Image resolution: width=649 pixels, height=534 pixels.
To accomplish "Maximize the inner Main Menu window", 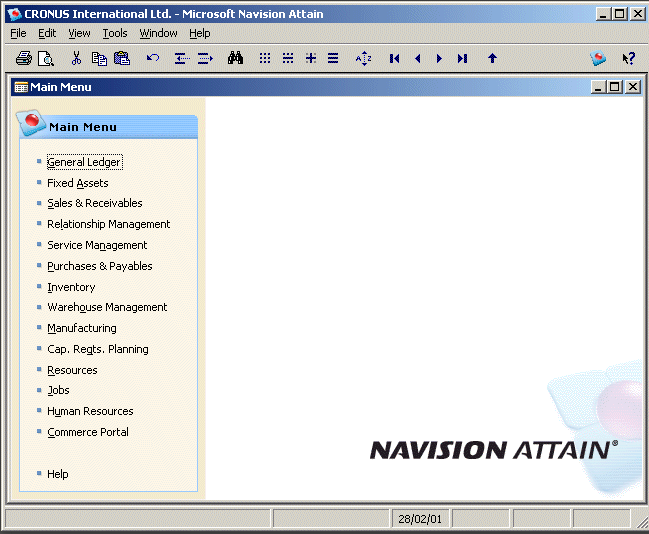I will 615,87.
